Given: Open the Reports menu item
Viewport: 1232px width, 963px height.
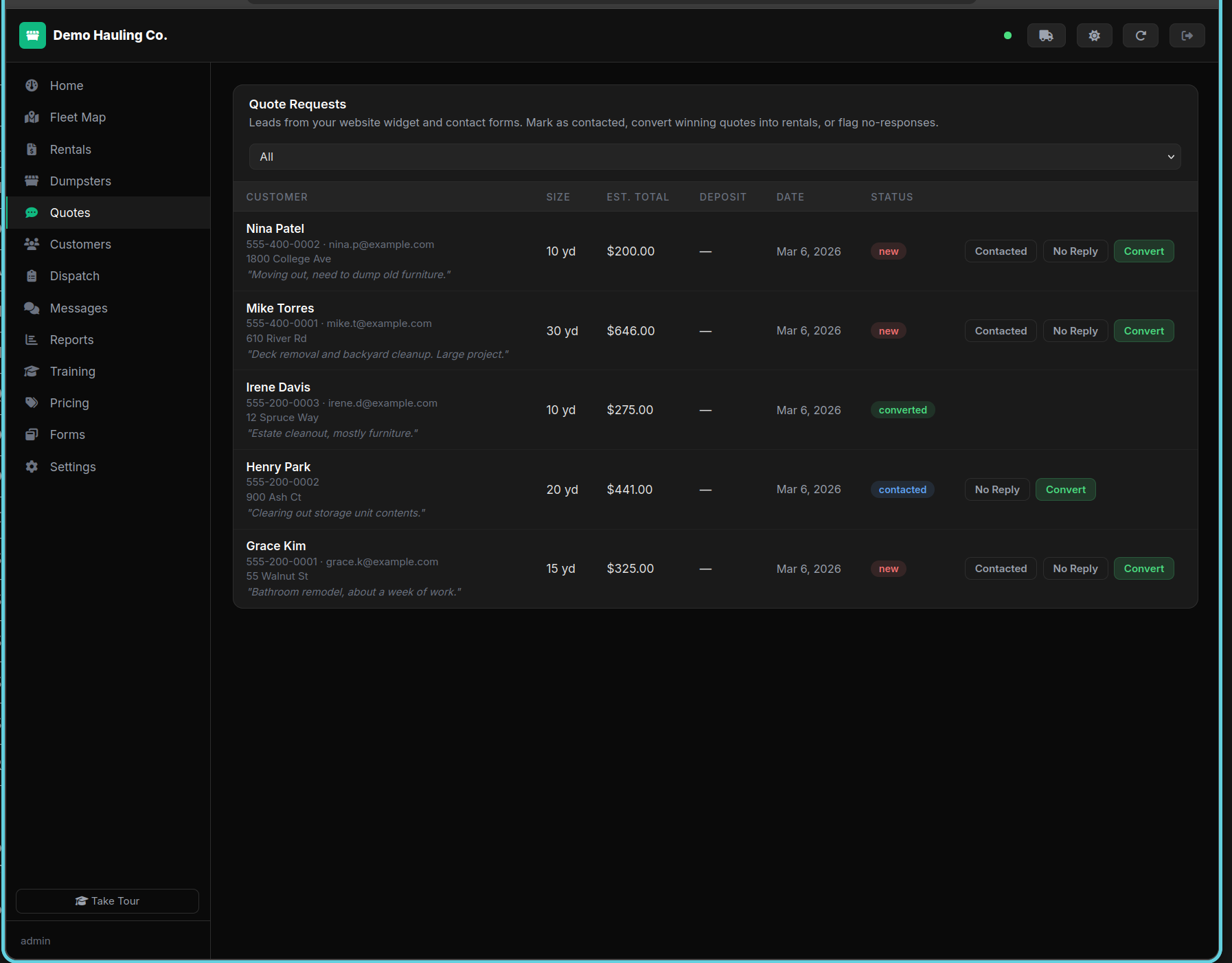Looking at the screenshot, I should pos(71,340).
